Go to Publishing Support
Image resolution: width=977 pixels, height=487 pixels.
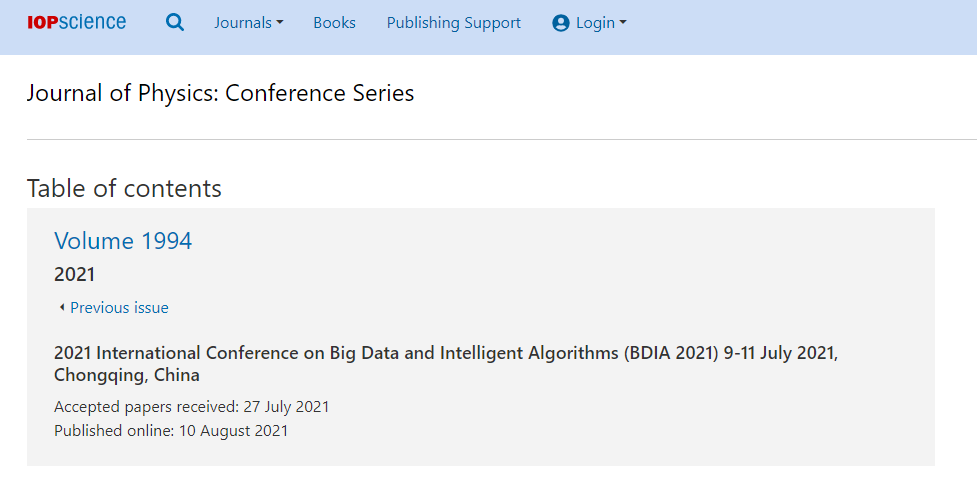tap(454, 23)
